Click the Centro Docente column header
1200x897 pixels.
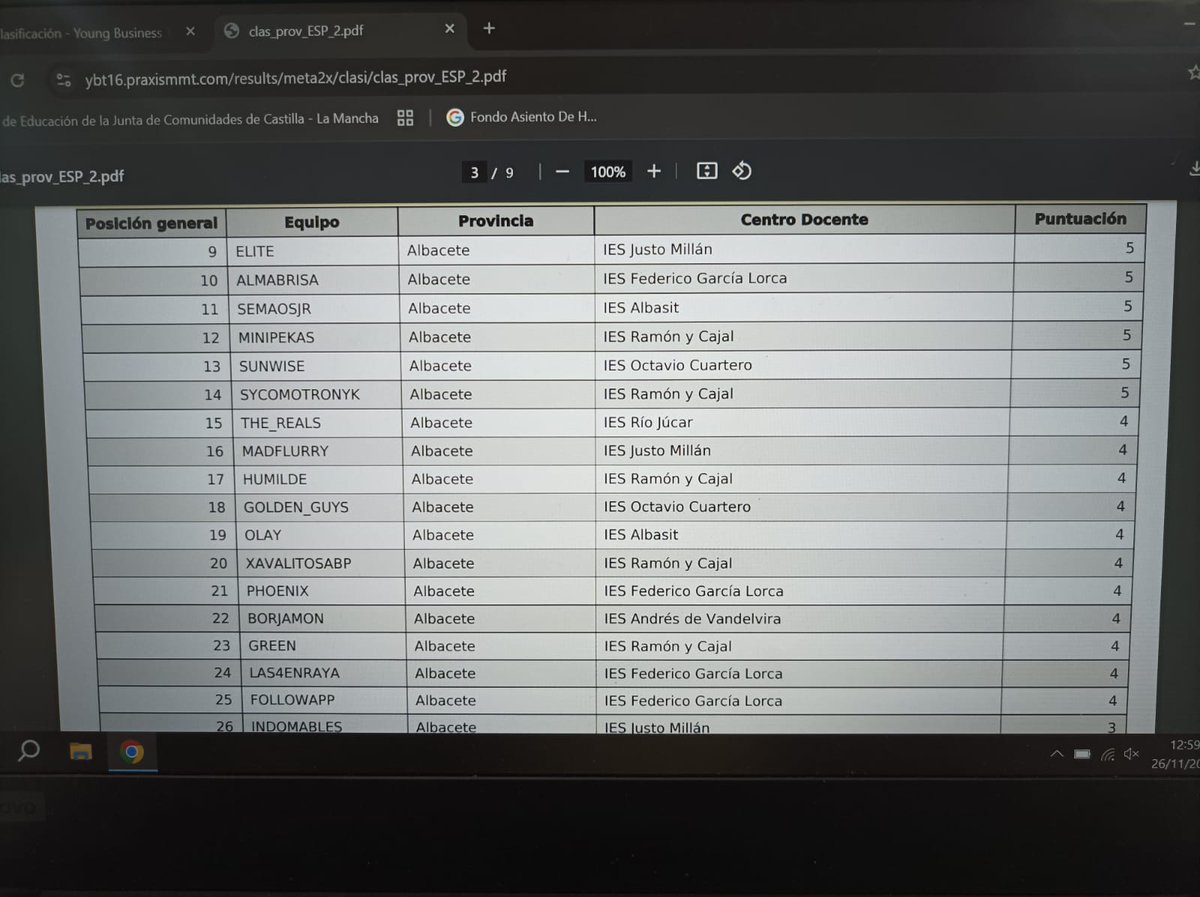click(804, 220)
